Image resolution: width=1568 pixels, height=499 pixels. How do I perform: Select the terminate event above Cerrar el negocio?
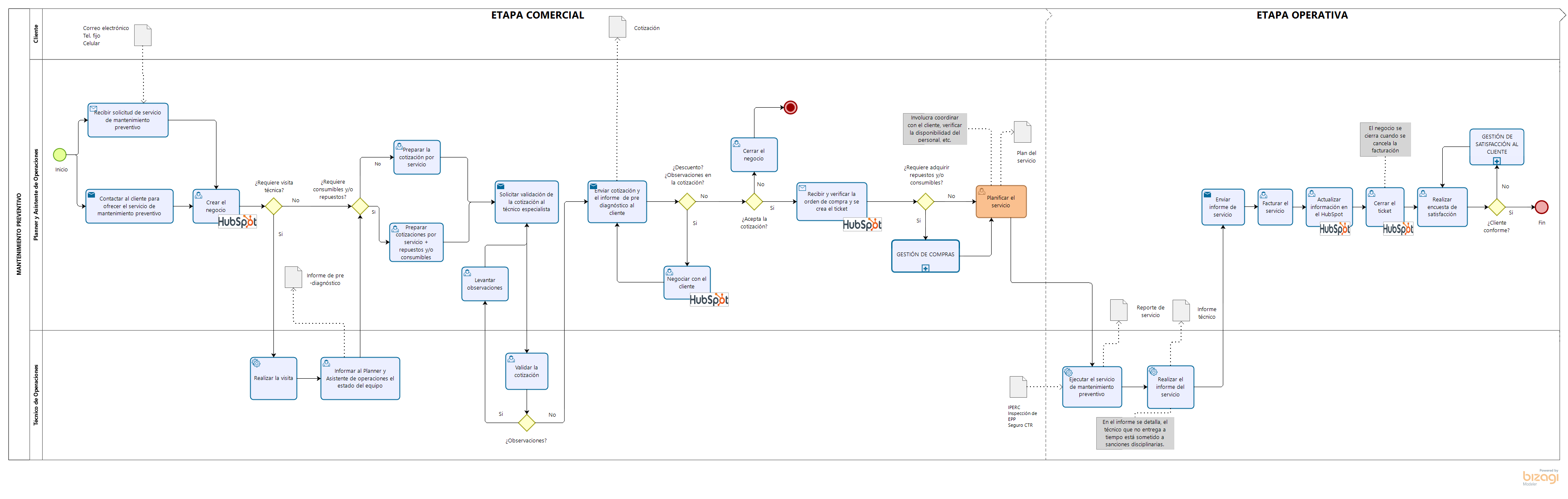click(790, 108)
